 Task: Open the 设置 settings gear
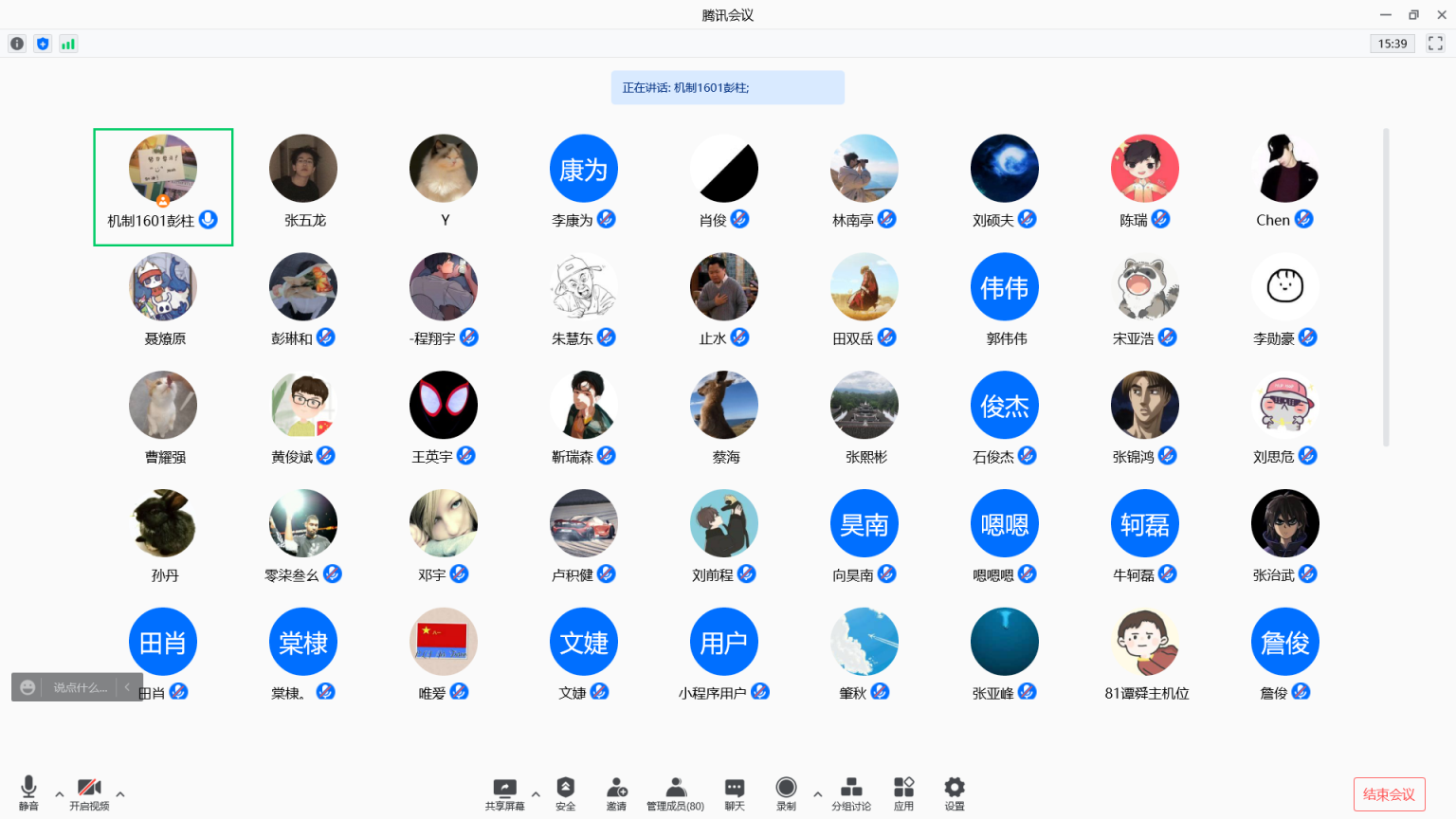[x=954, y=793]
